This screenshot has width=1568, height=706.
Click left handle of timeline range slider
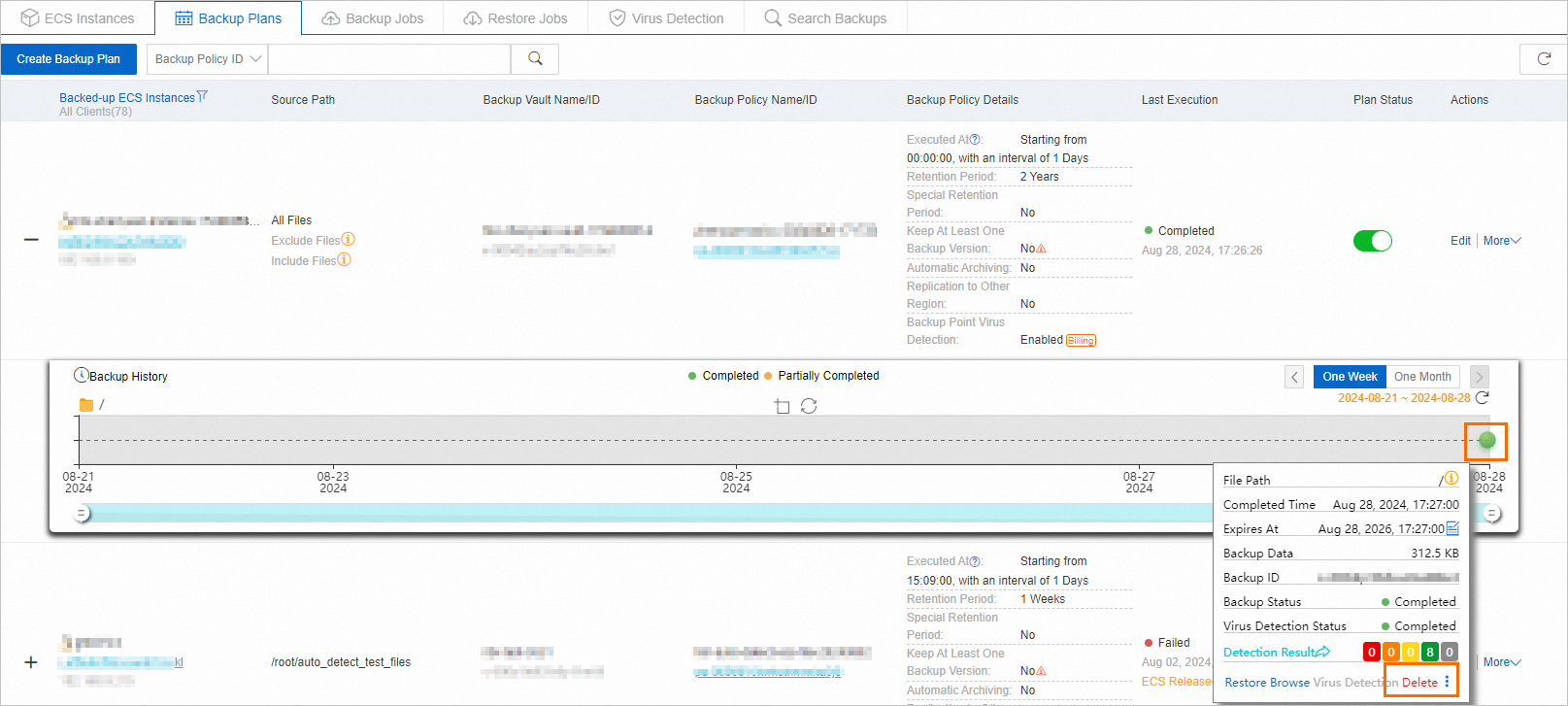point(83,514)
